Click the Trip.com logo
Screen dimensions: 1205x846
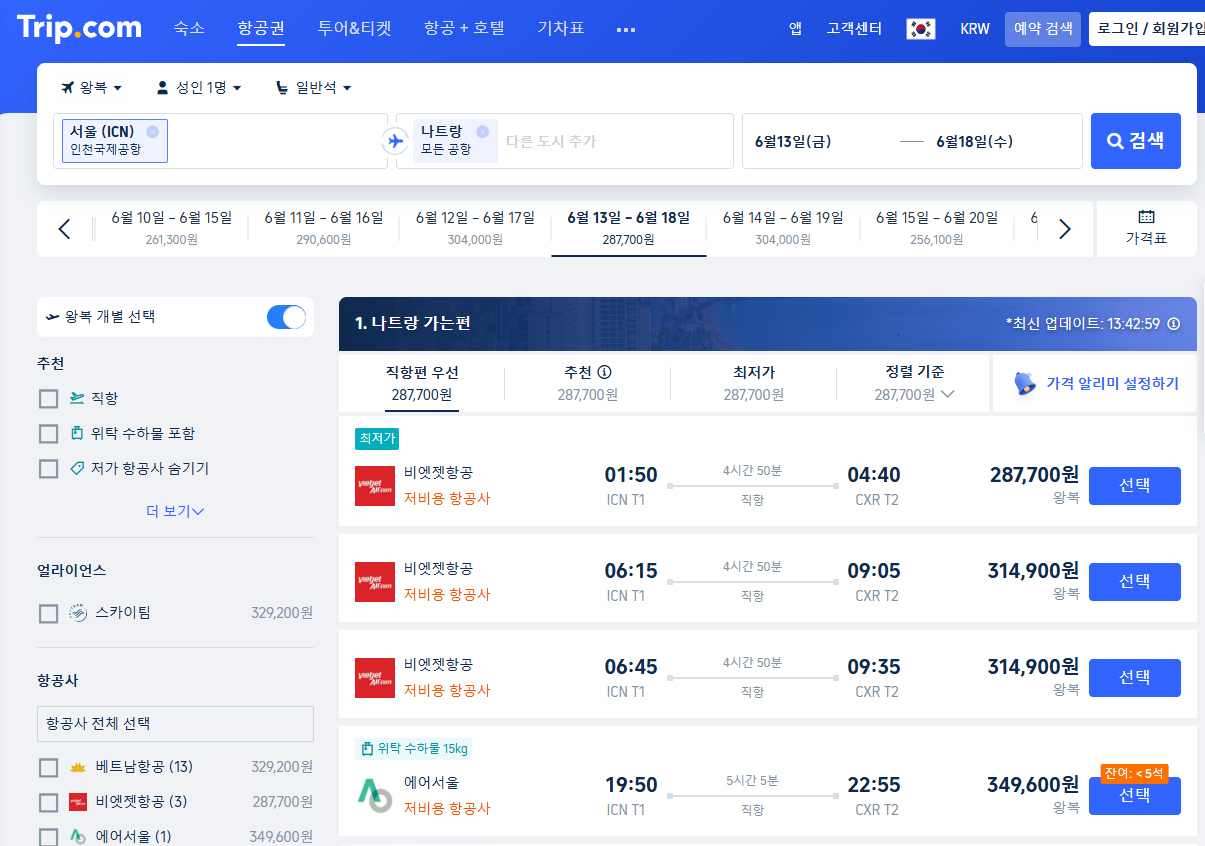79,27
